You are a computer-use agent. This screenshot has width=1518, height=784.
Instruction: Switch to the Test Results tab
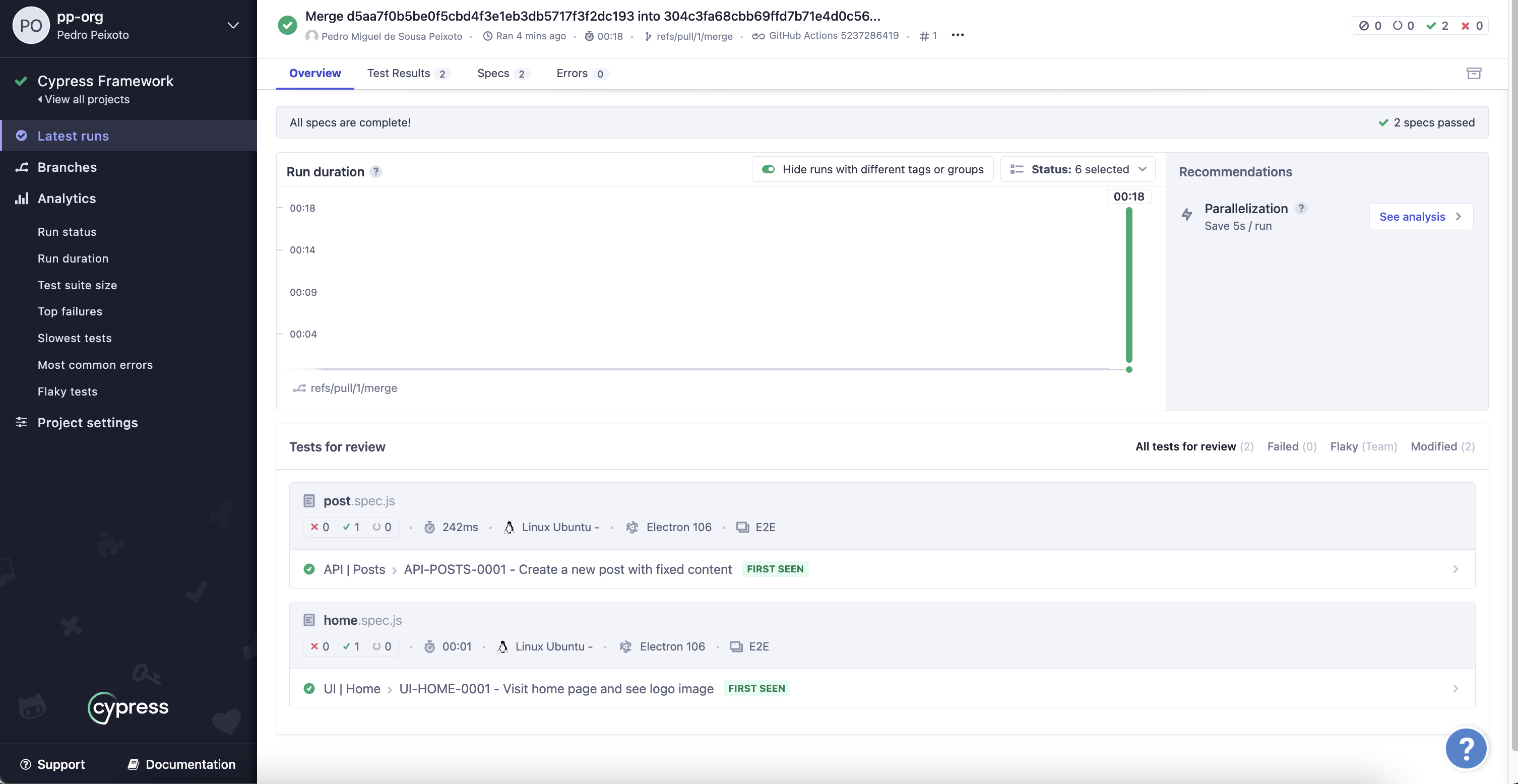pyautogui.click(x=408, y=74)
